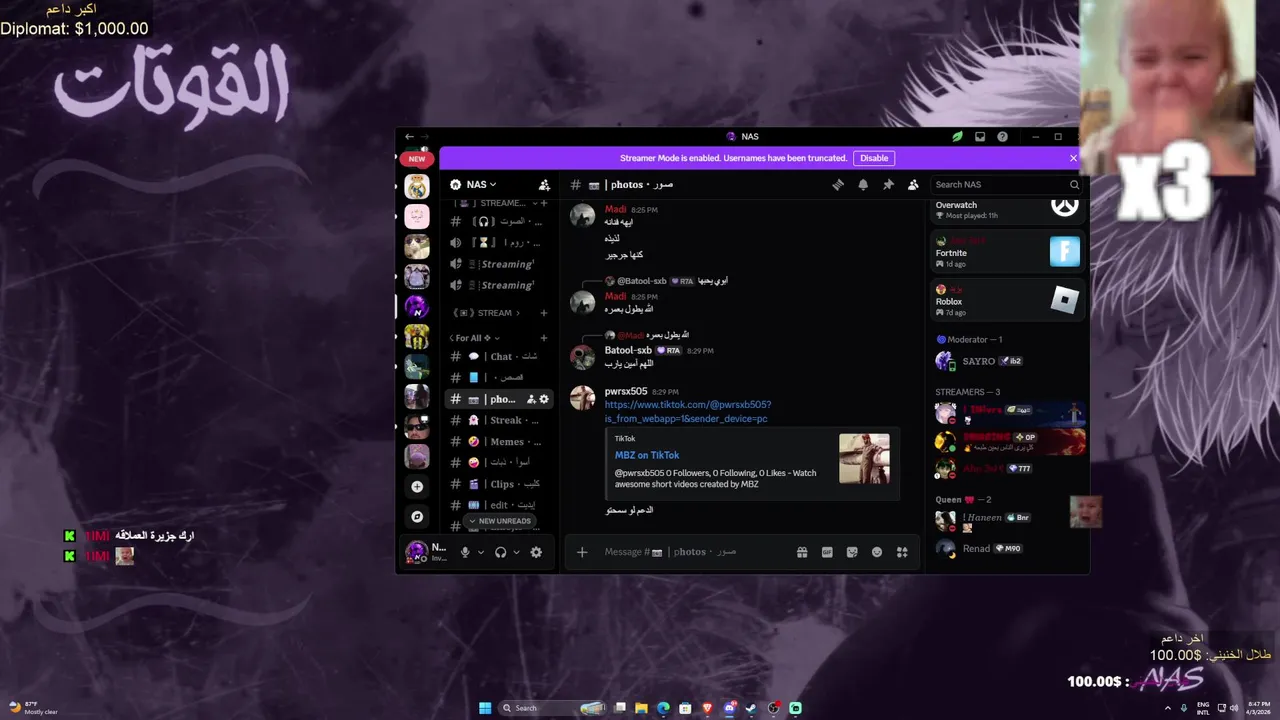Open the Streak channel

click(x=498, y=420)
